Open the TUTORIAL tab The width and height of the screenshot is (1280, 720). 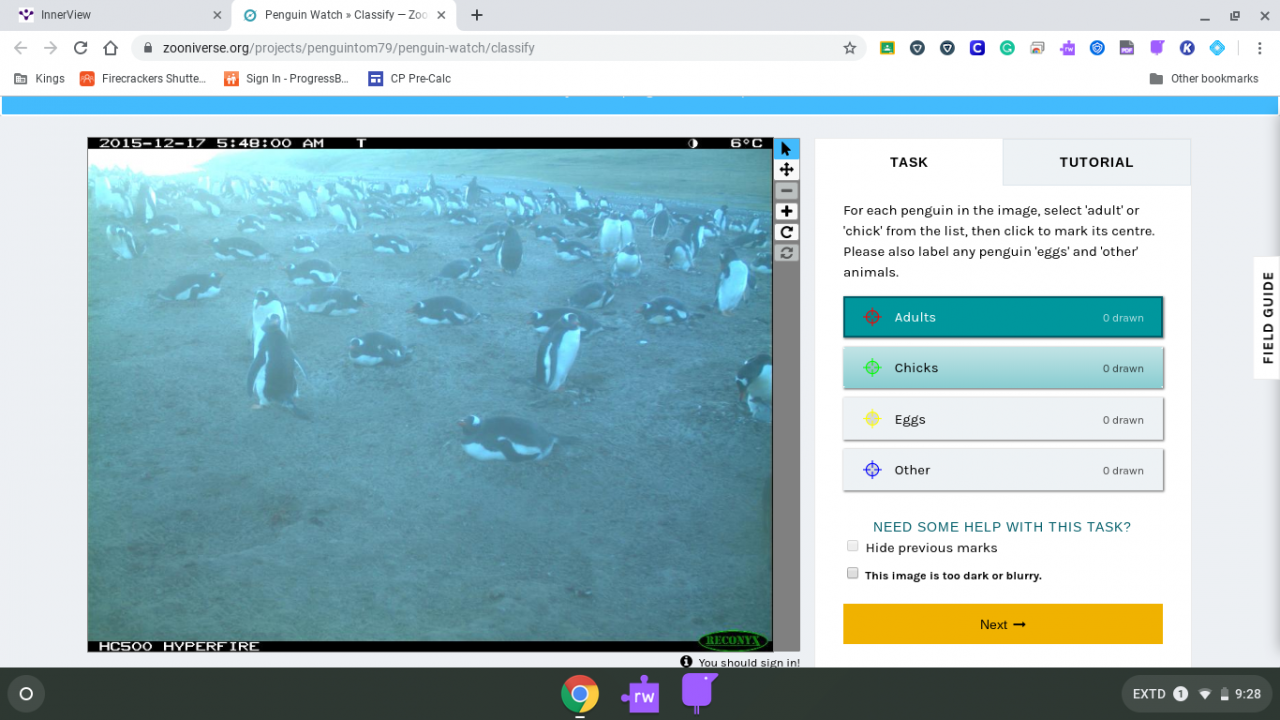[1096, 162]
